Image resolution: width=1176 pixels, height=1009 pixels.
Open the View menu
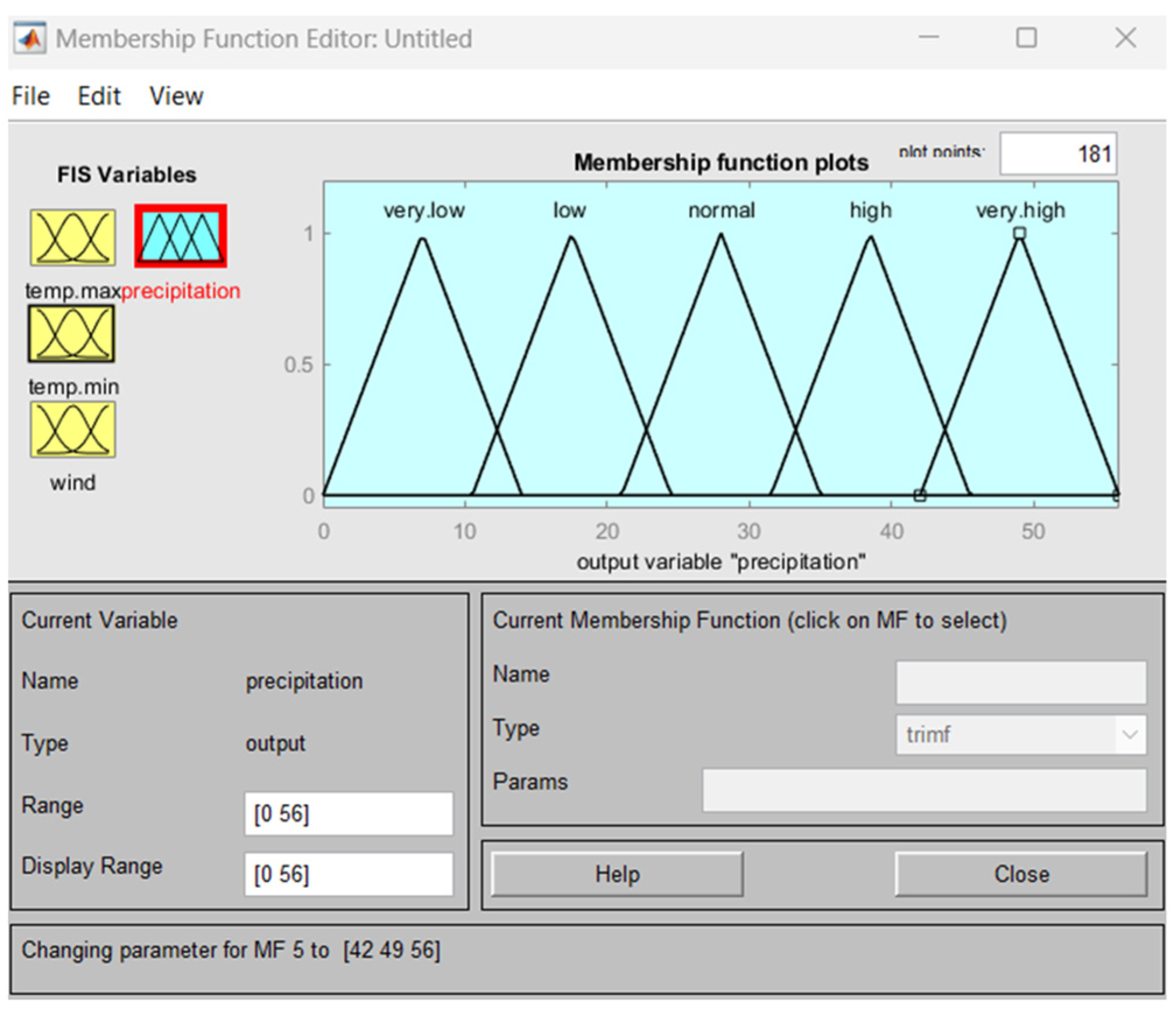point(176,96)
